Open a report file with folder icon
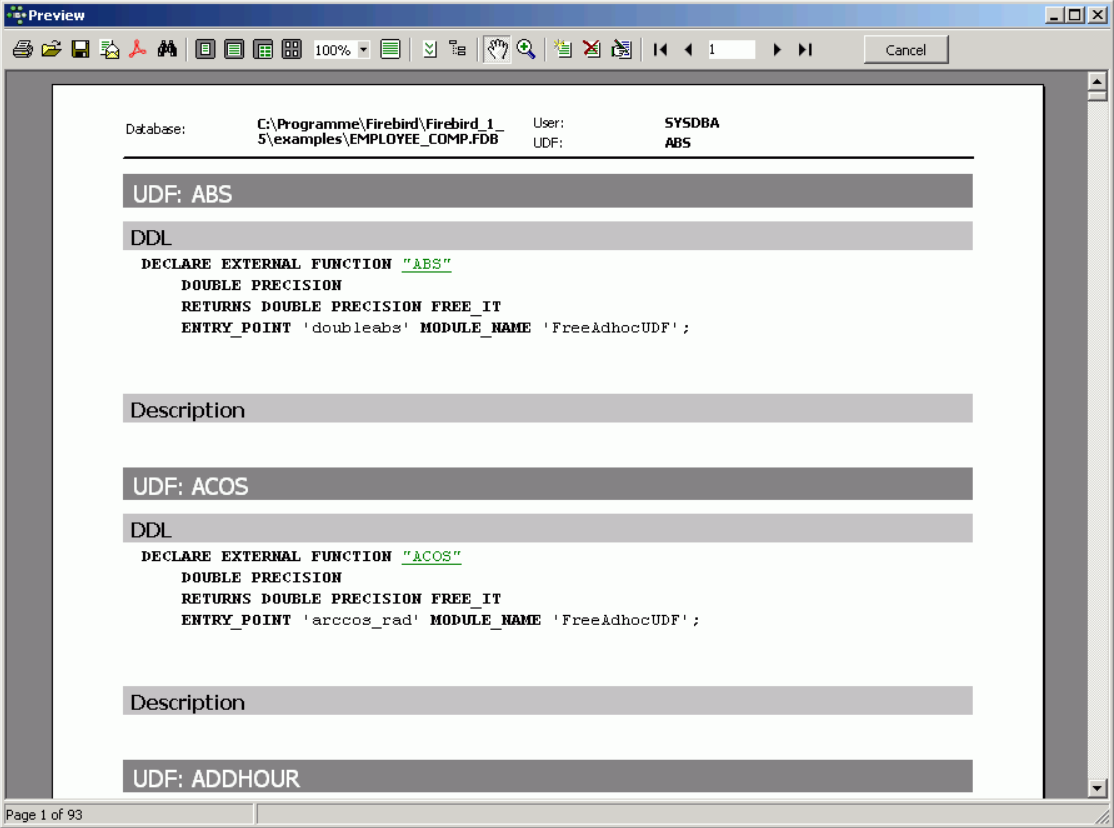The width and height of the screenshot is (1114, 828). tap(51, 50)
